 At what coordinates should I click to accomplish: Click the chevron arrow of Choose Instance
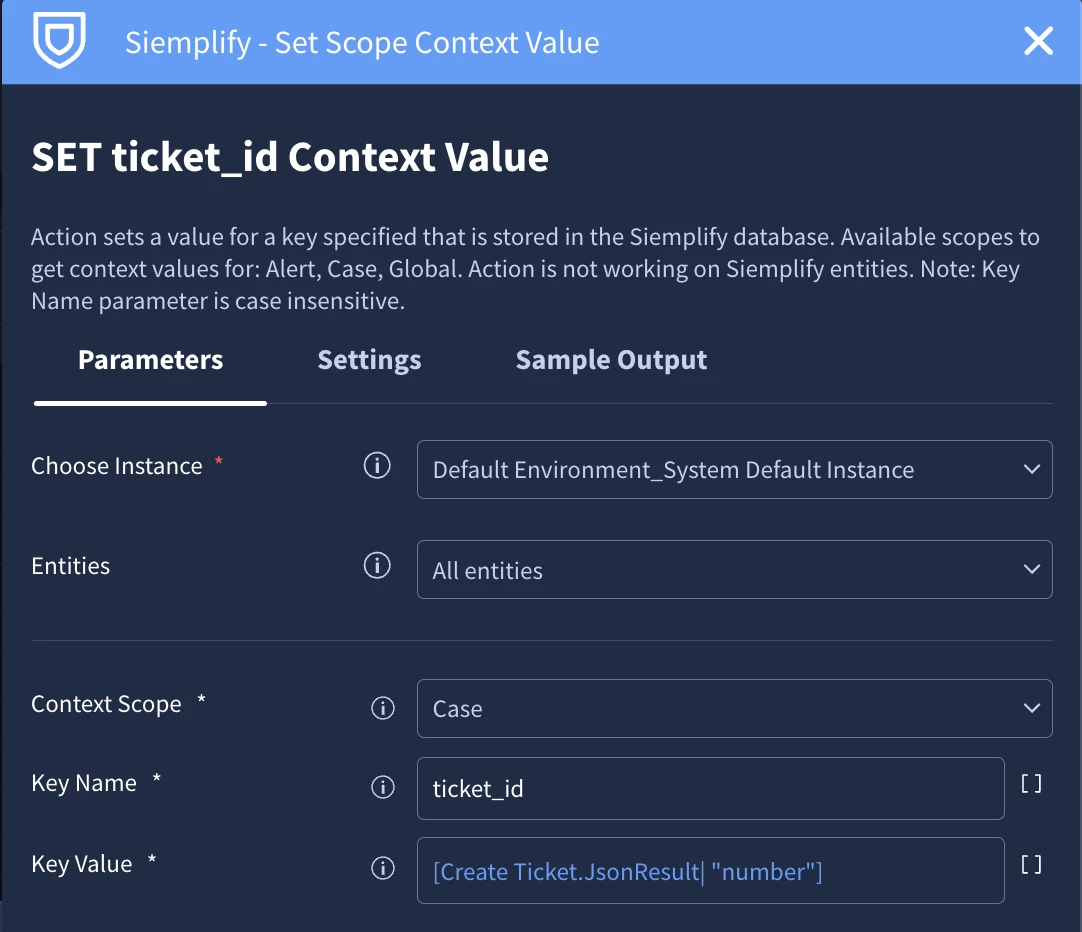(1032, 469)
